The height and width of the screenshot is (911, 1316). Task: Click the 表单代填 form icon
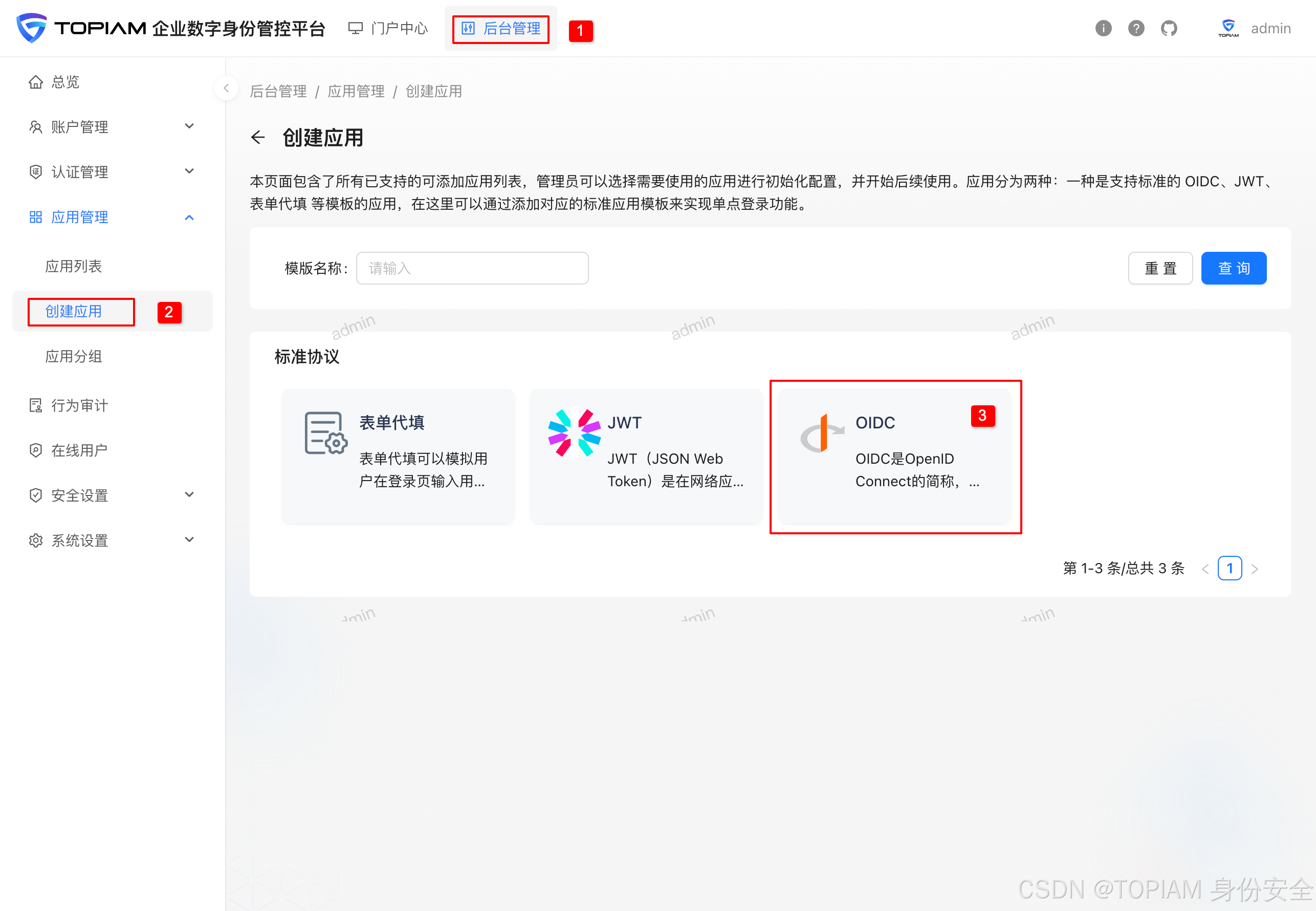(x=326, y=433)
